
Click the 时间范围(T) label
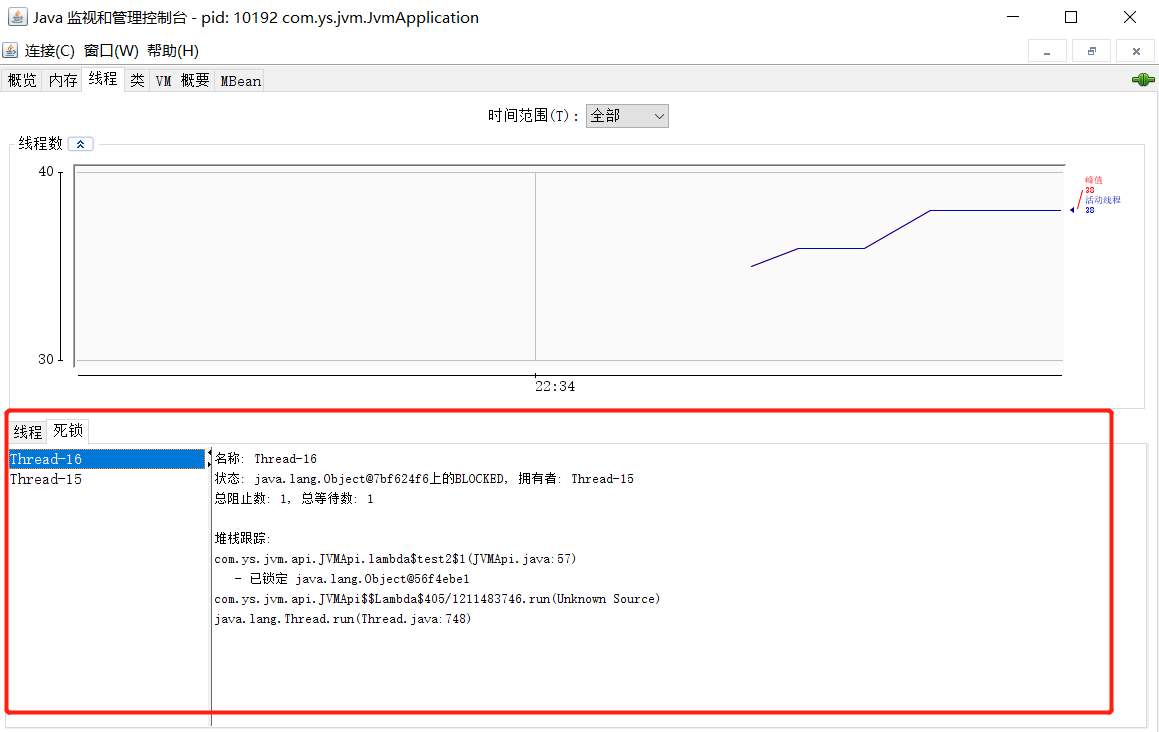(533, 116)
